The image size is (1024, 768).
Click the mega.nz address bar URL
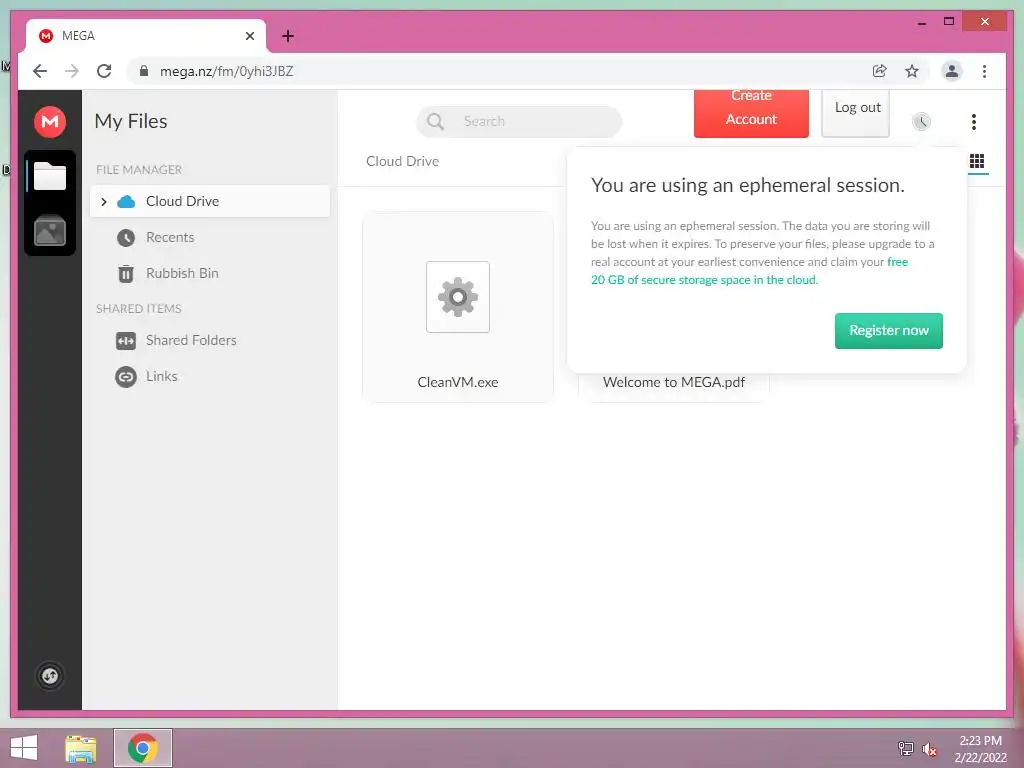[227, 71]
